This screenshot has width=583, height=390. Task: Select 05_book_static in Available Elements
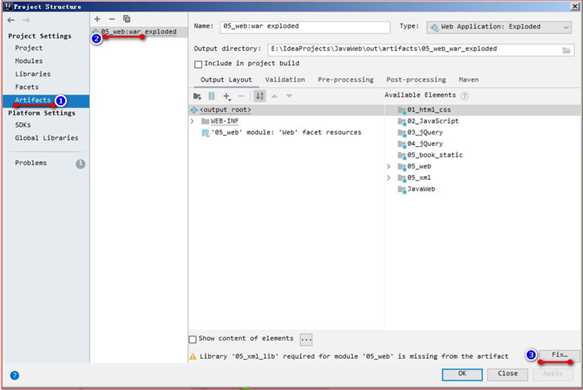(435, 155)
